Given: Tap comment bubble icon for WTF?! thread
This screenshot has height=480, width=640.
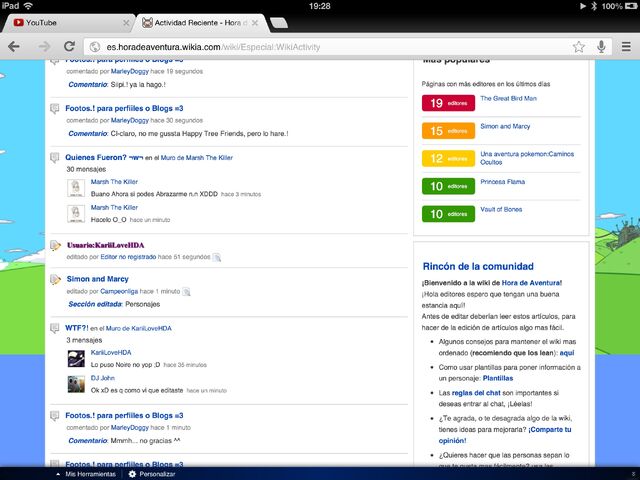Looking at the screenshot, I should tap(55, 328).
